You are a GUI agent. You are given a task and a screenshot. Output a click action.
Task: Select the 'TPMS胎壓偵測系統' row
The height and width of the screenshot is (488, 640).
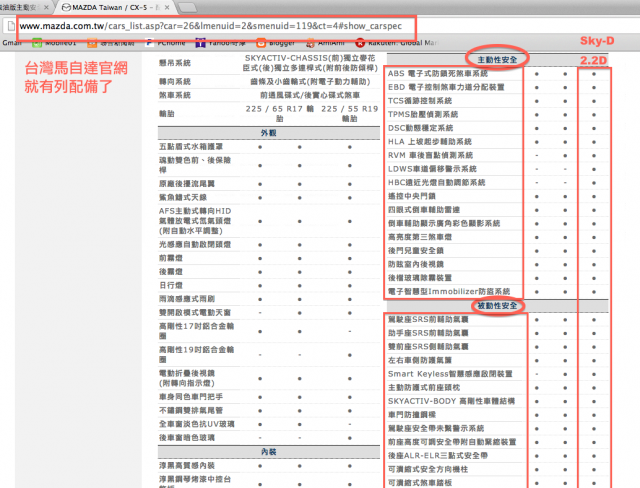497,115
